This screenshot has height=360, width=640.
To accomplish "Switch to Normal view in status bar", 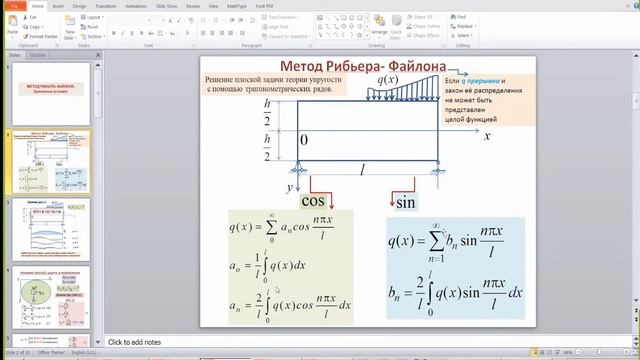I will (534, 352).
